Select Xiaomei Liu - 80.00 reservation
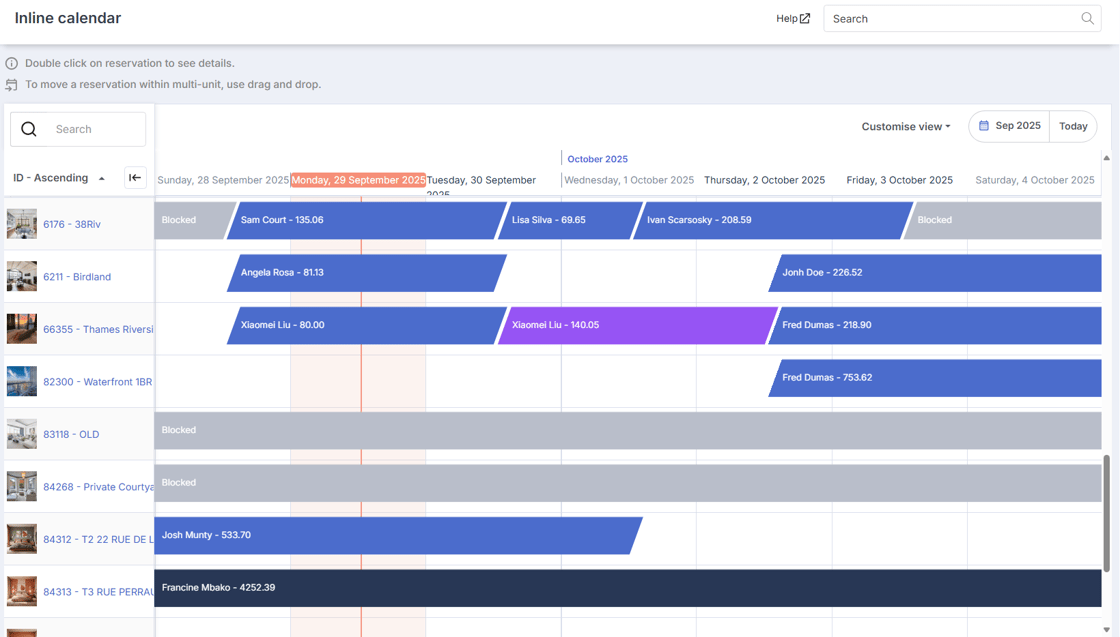The width and height of the screenshot is (1120, 637). tap(366, 325)
